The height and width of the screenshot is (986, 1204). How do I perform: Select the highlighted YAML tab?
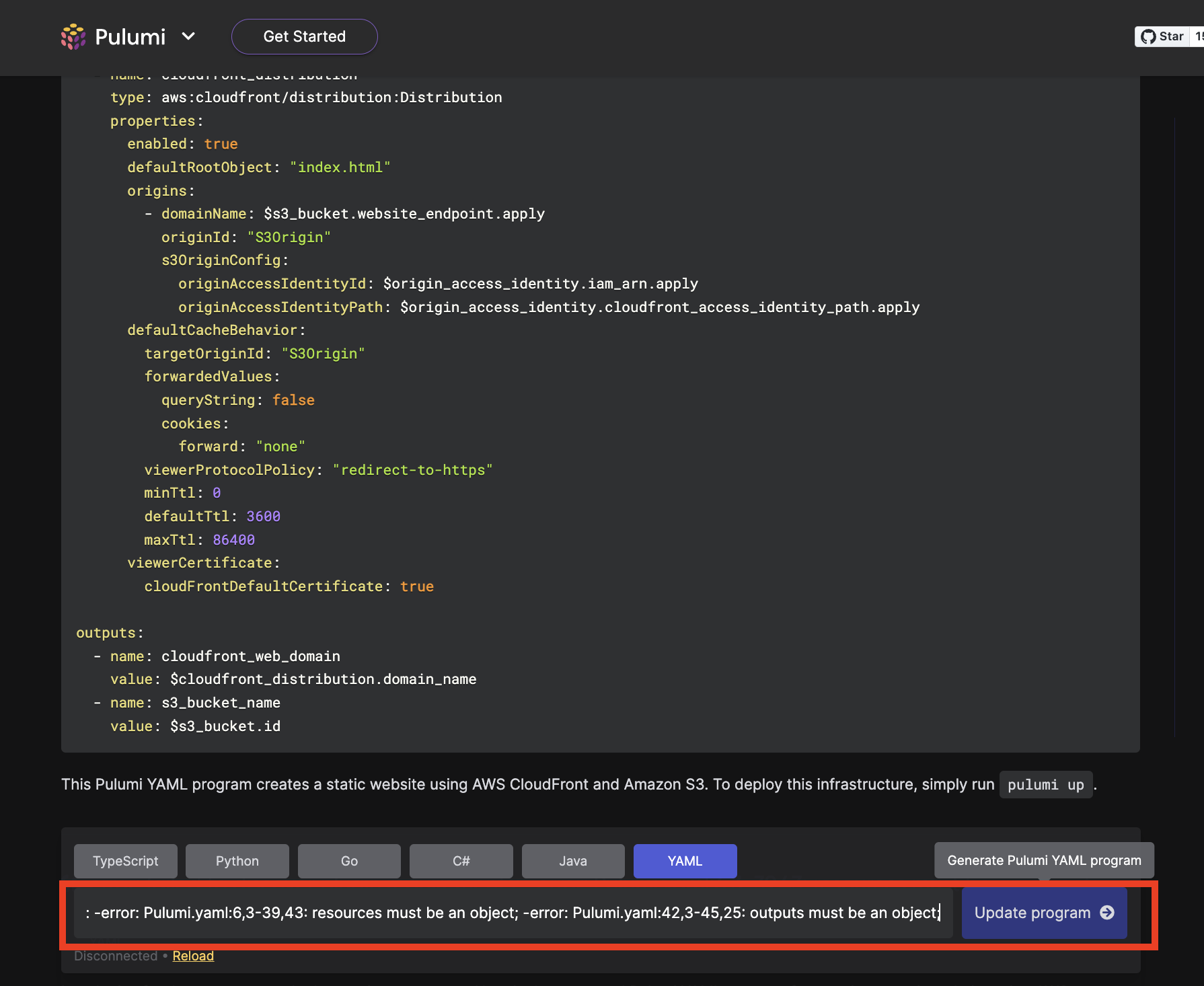coord(685,861)
